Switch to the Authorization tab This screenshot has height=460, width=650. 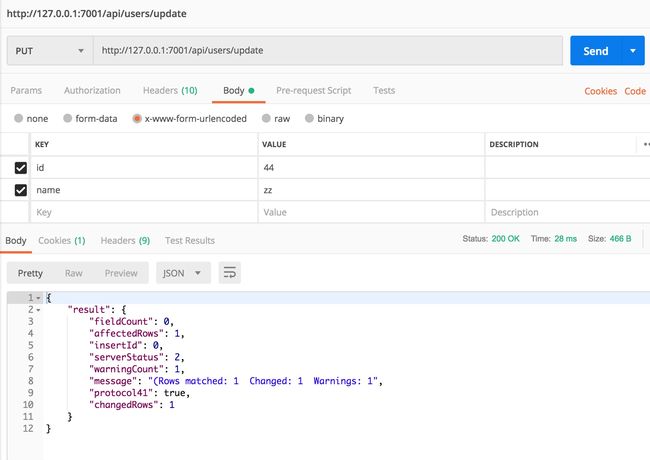coord(92,90)
